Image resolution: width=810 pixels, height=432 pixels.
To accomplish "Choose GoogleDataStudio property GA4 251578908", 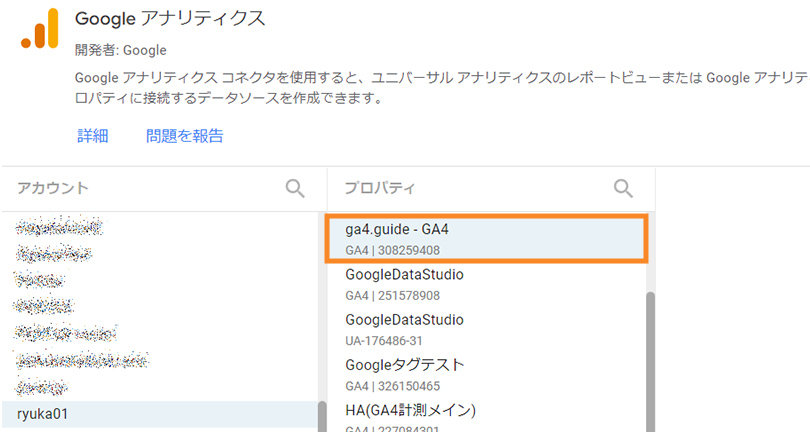I will (x=486, y=285).
